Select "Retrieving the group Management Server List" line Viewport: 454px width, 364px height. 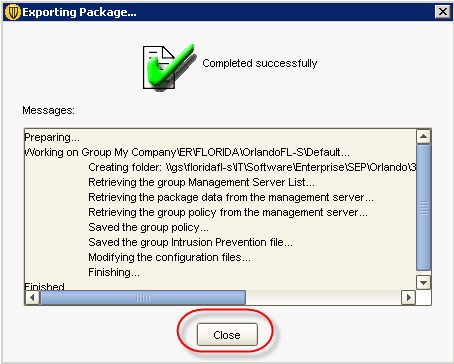coord(201,182)
